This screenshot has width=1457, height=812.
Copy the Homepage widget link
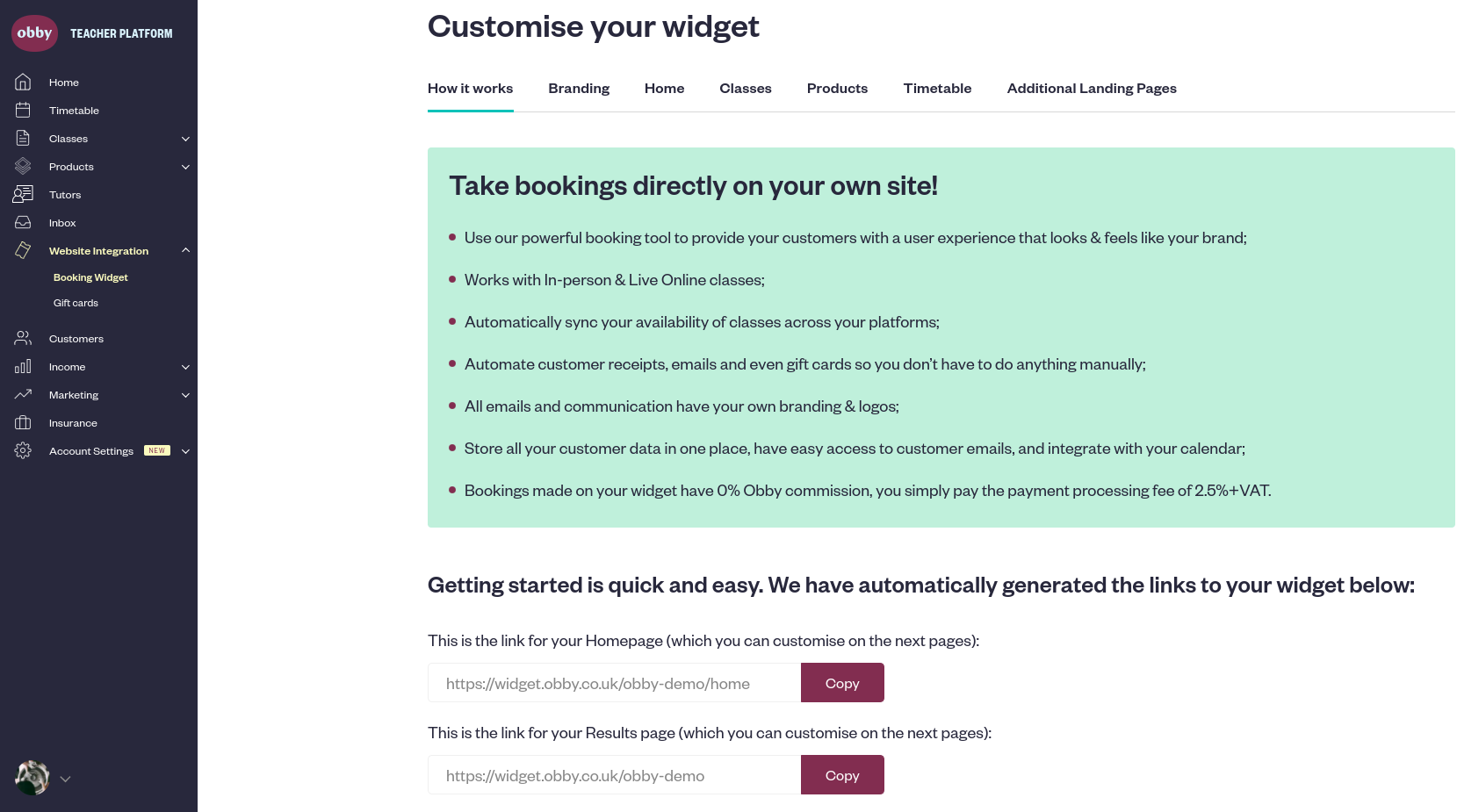(841, 682)
